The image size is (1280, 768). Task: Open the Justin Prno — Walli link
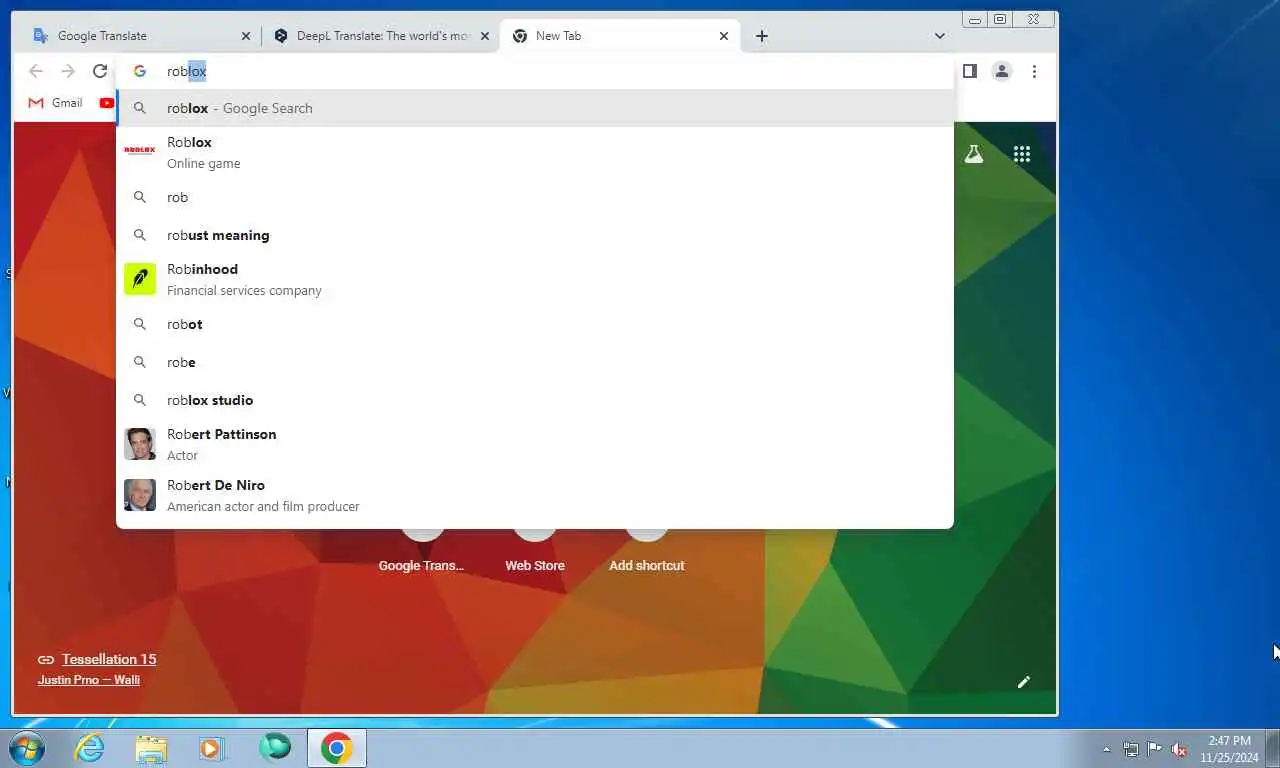click(89, 680)
